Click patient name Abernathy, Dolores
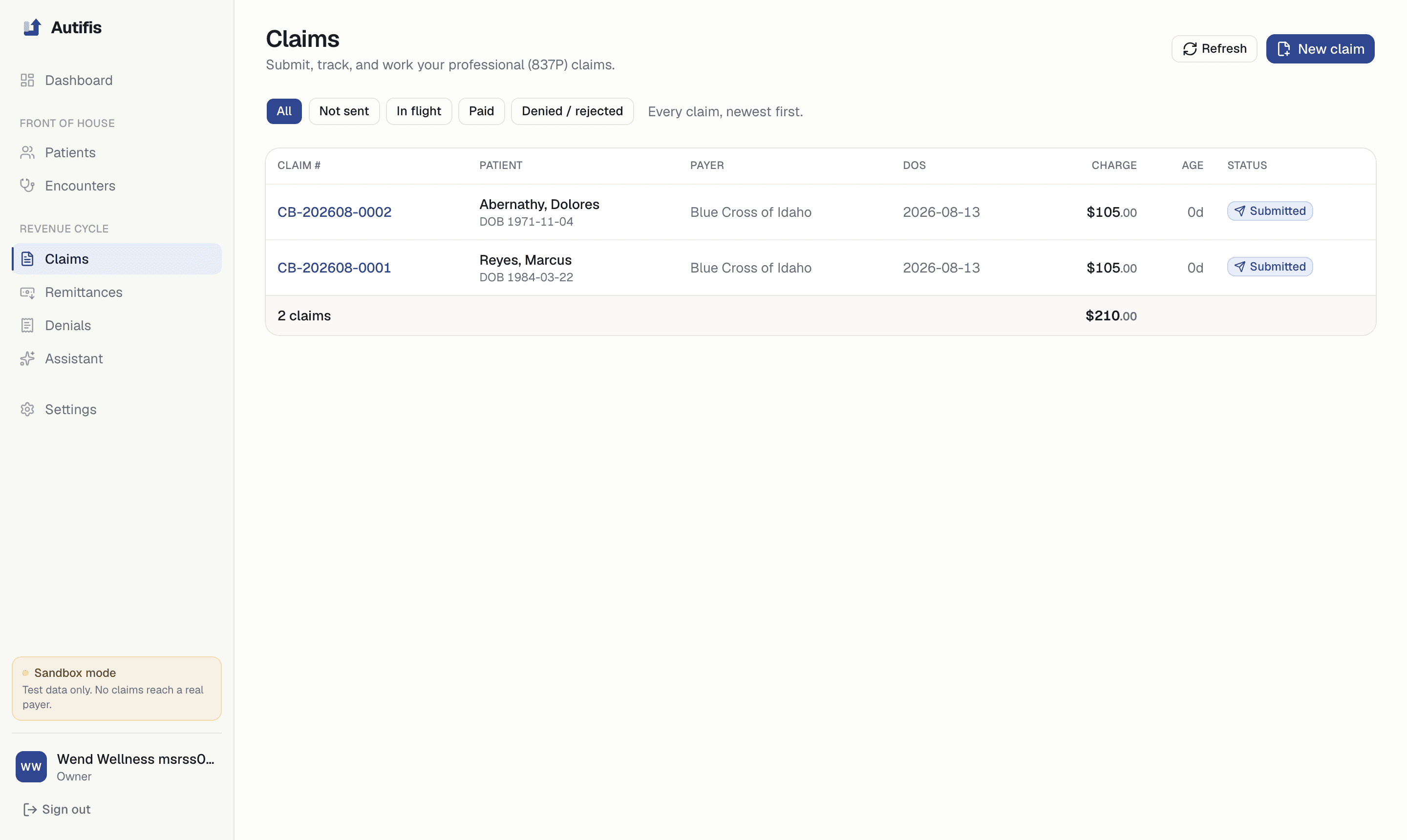The width and height of the screenshot is (1407, 840). coord(539,204)
